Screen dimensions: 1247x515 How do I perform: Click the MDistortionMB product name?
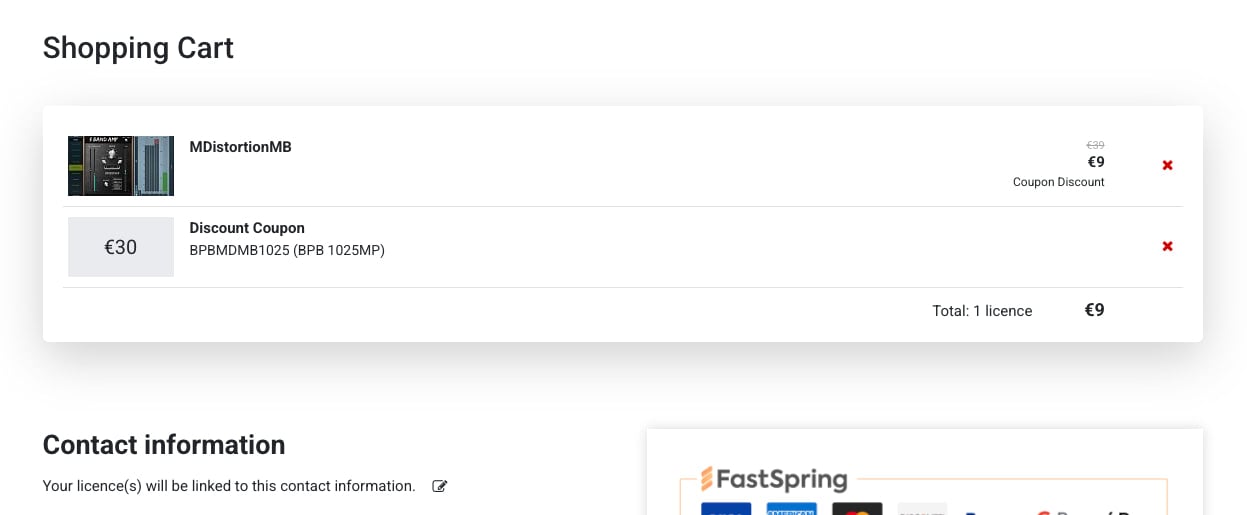pos(240,147)
